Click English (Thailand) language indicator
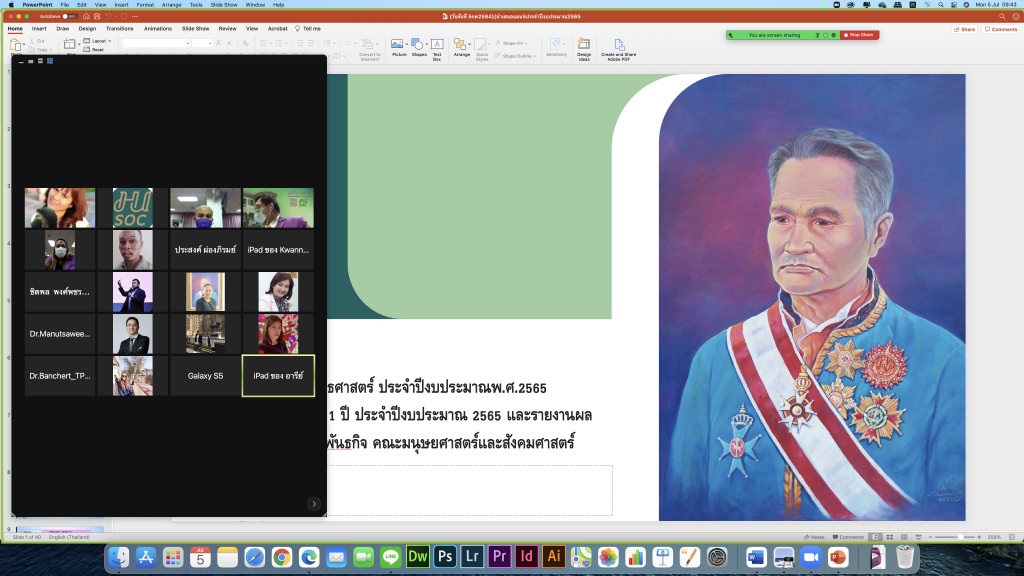Viewport: 1024px width, 576px height. 69,537
